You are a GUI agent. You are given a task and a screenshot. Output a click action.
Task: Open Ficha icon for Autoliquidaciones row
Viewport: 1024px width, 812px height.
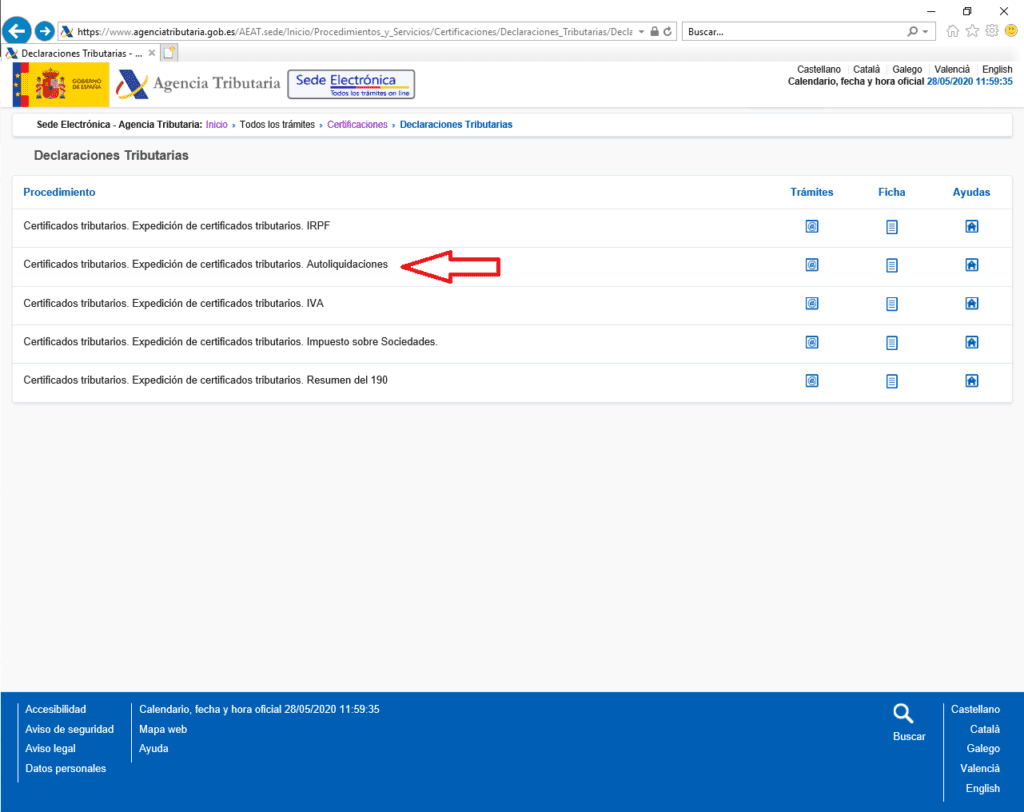tap(892, 266)
